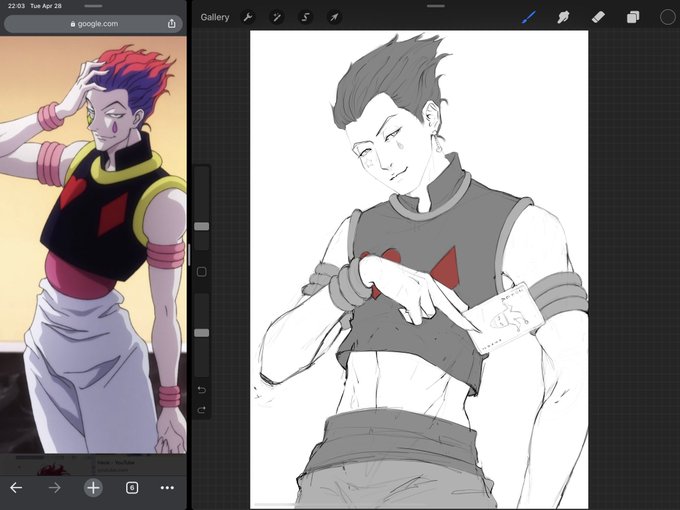Redo the stroke in Procreate sidebar
This screenshot has height=510, width=680.
(x=202, y=410)
